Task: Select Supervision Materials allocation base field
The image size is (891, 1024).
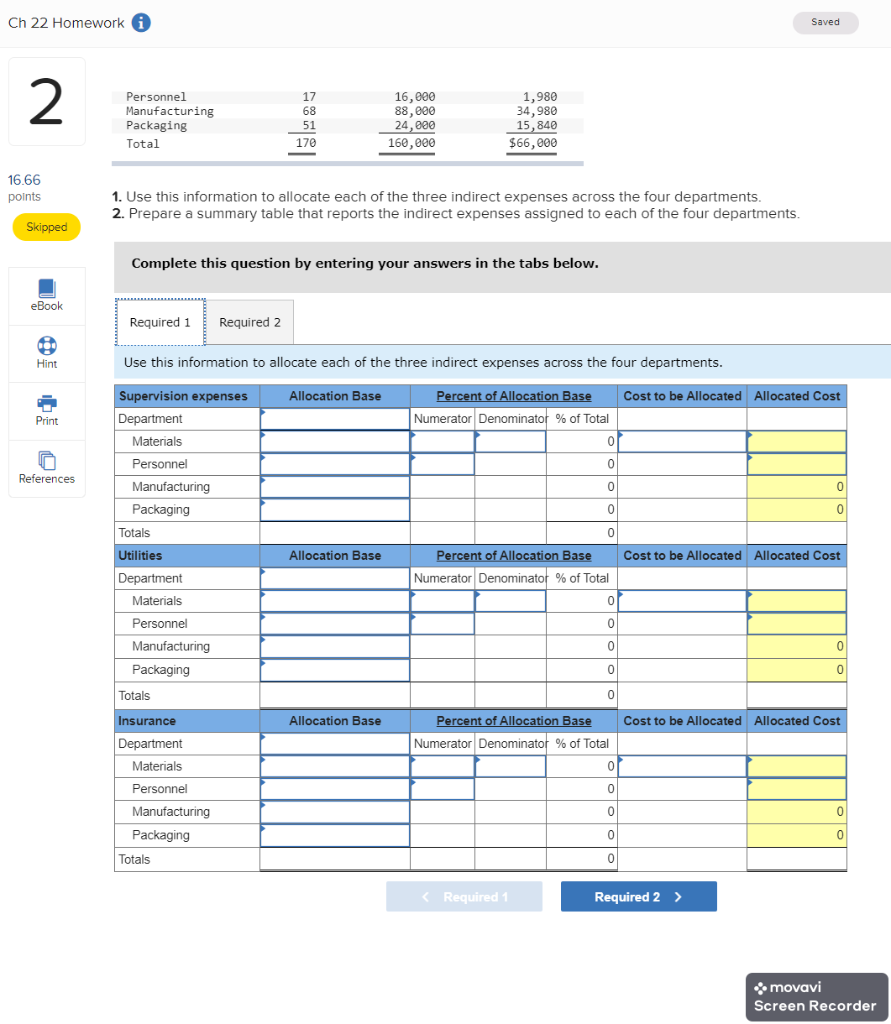Action: pos(335,441)
